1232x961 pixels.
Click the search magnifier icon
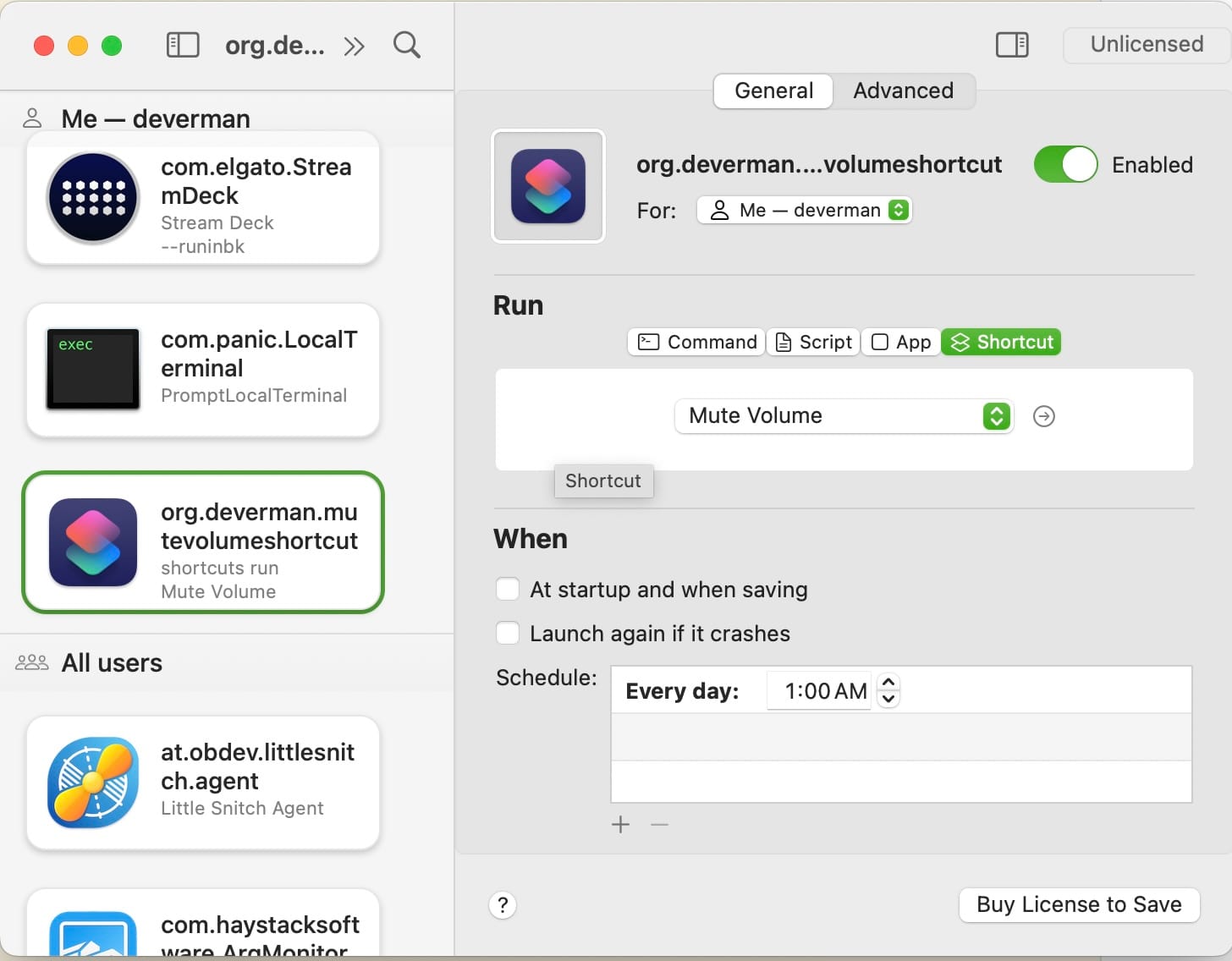(407, 45)
